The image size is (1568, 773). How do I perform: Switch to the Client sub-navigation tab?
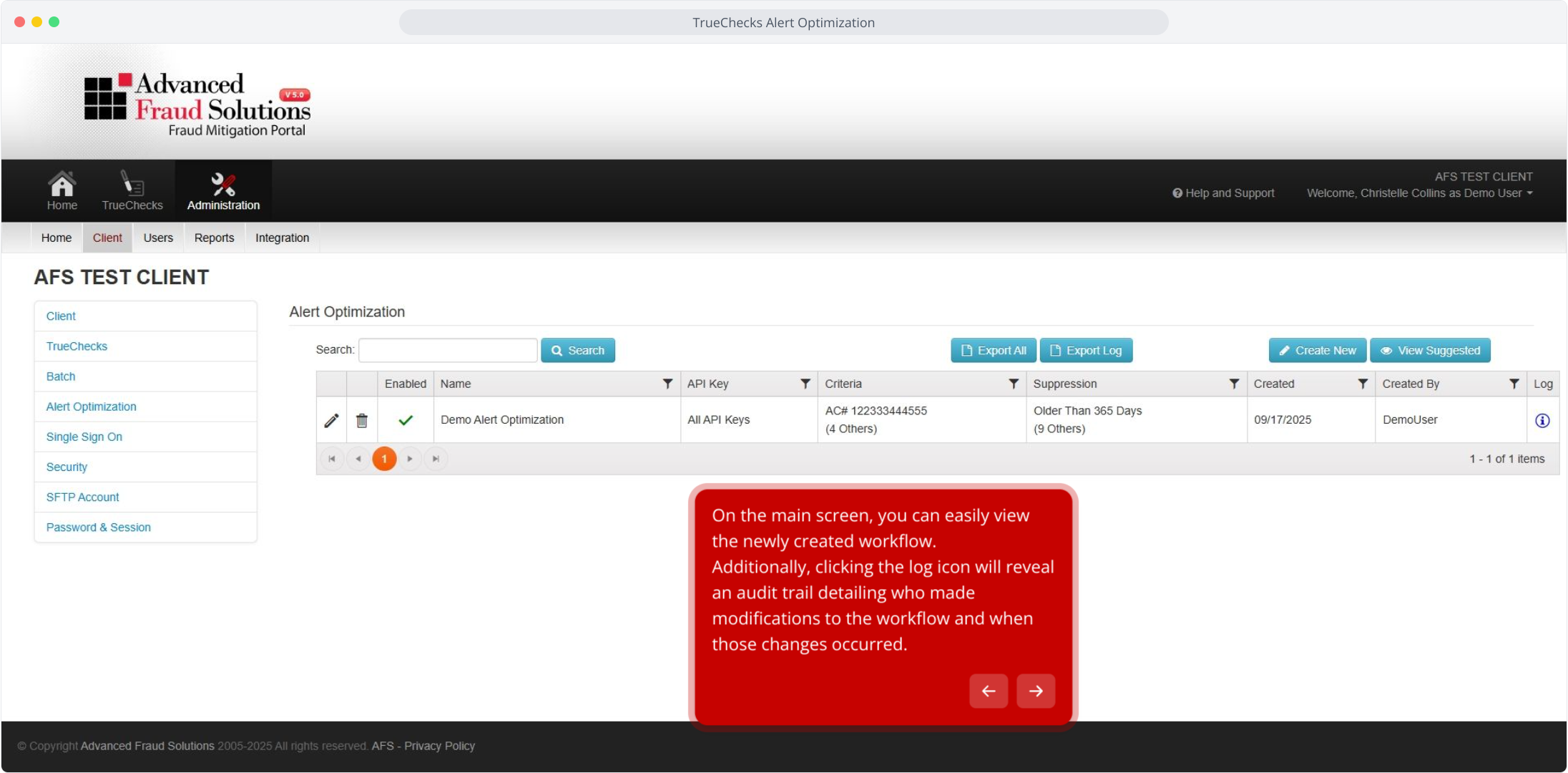tap(107, 238)
